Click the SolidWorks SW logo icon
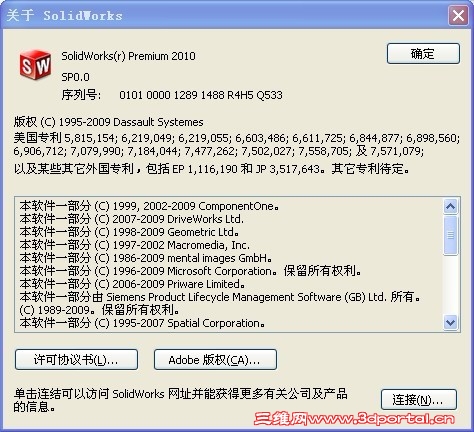This screenshot has width=474, height=432. pos(35,65)
